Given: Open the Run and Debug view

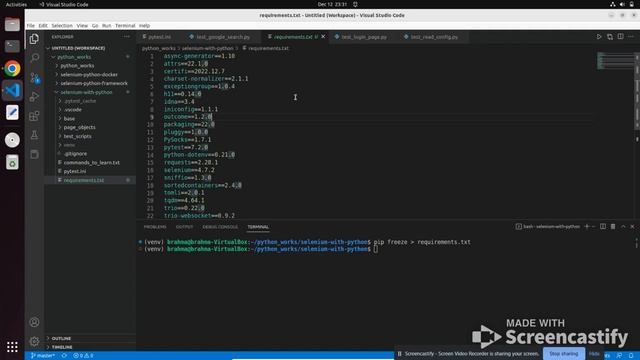Looking at the screenshot, I should coord(34,97).
